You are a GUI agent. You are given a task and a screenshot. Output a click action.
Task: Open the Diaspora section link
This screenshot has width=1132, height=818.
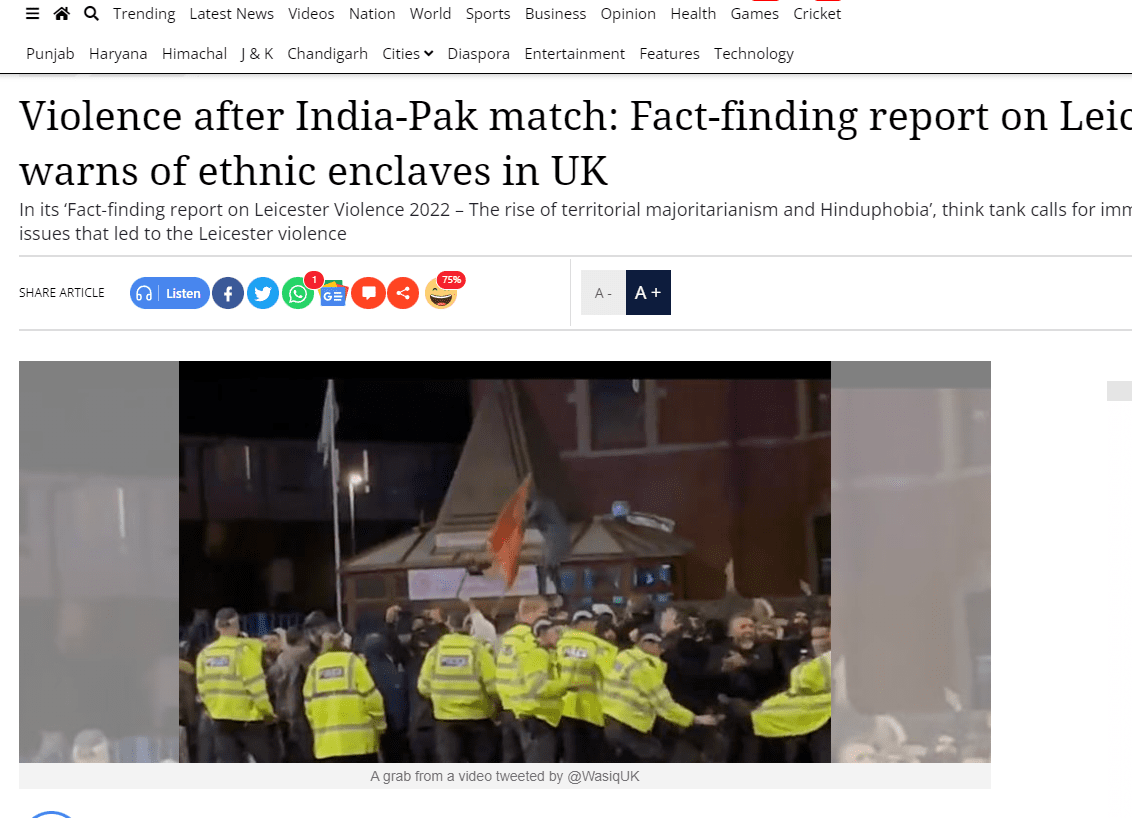point(479,53)
